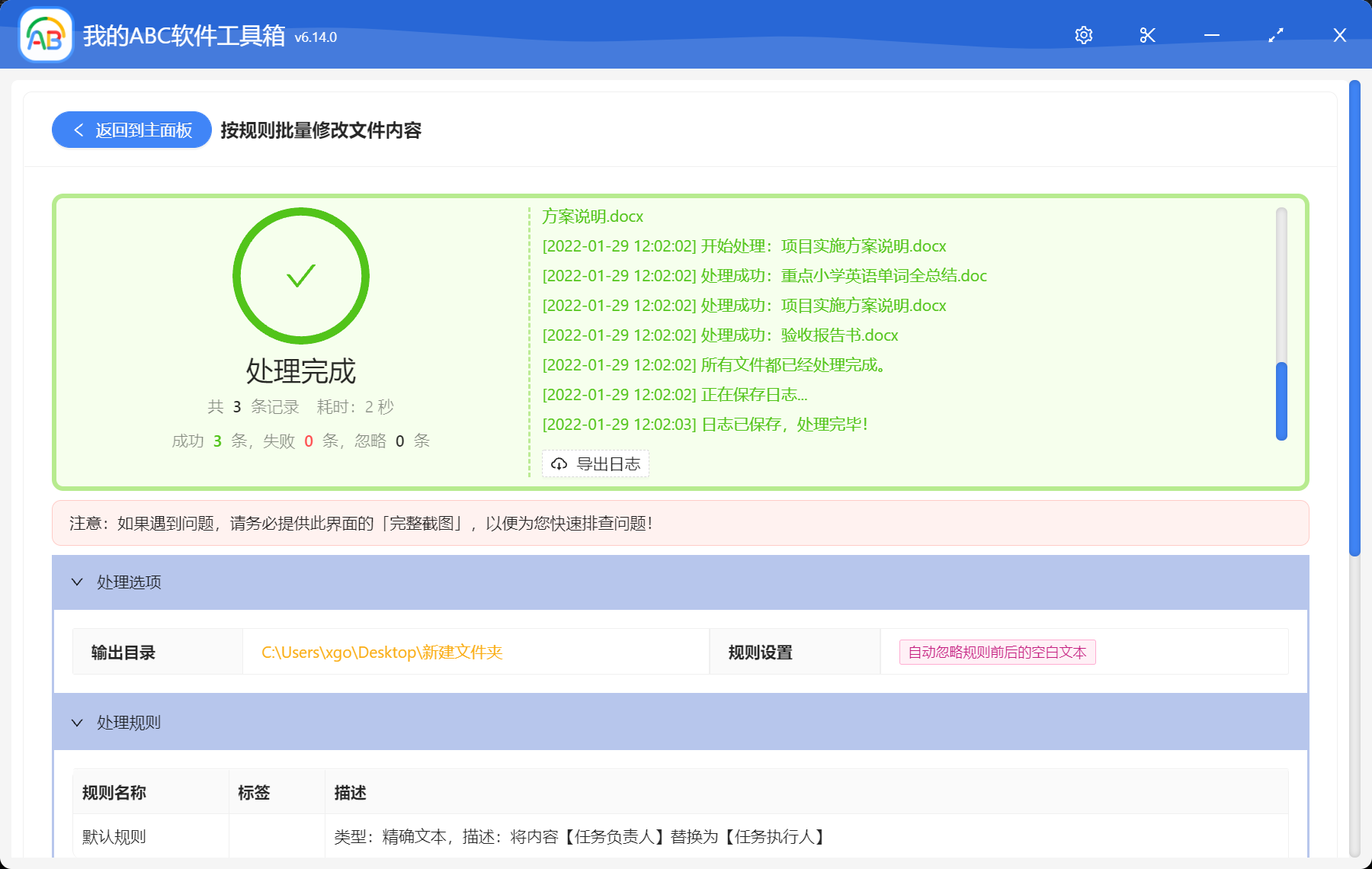Open the settings gear icon

1083,35
